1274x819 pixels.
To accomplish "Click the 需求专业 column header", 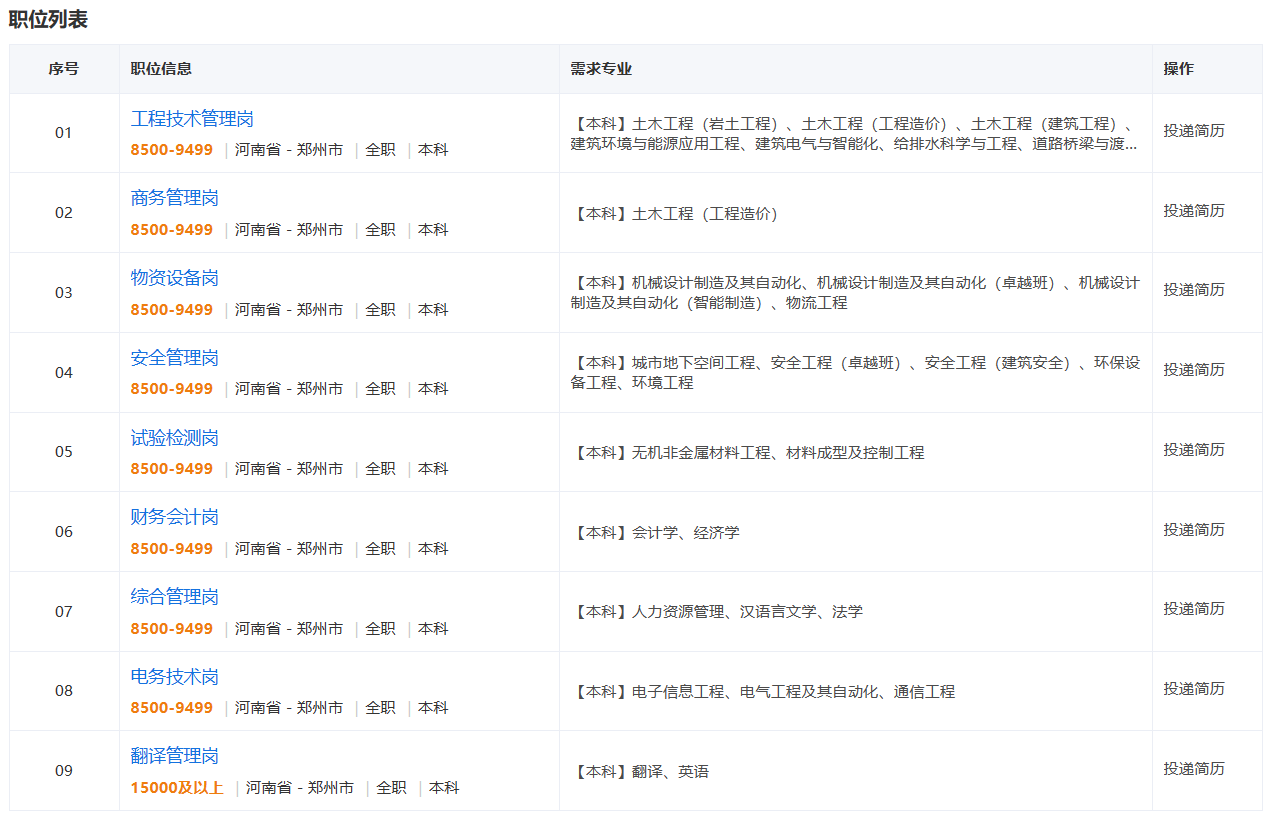I will point(601,69).
